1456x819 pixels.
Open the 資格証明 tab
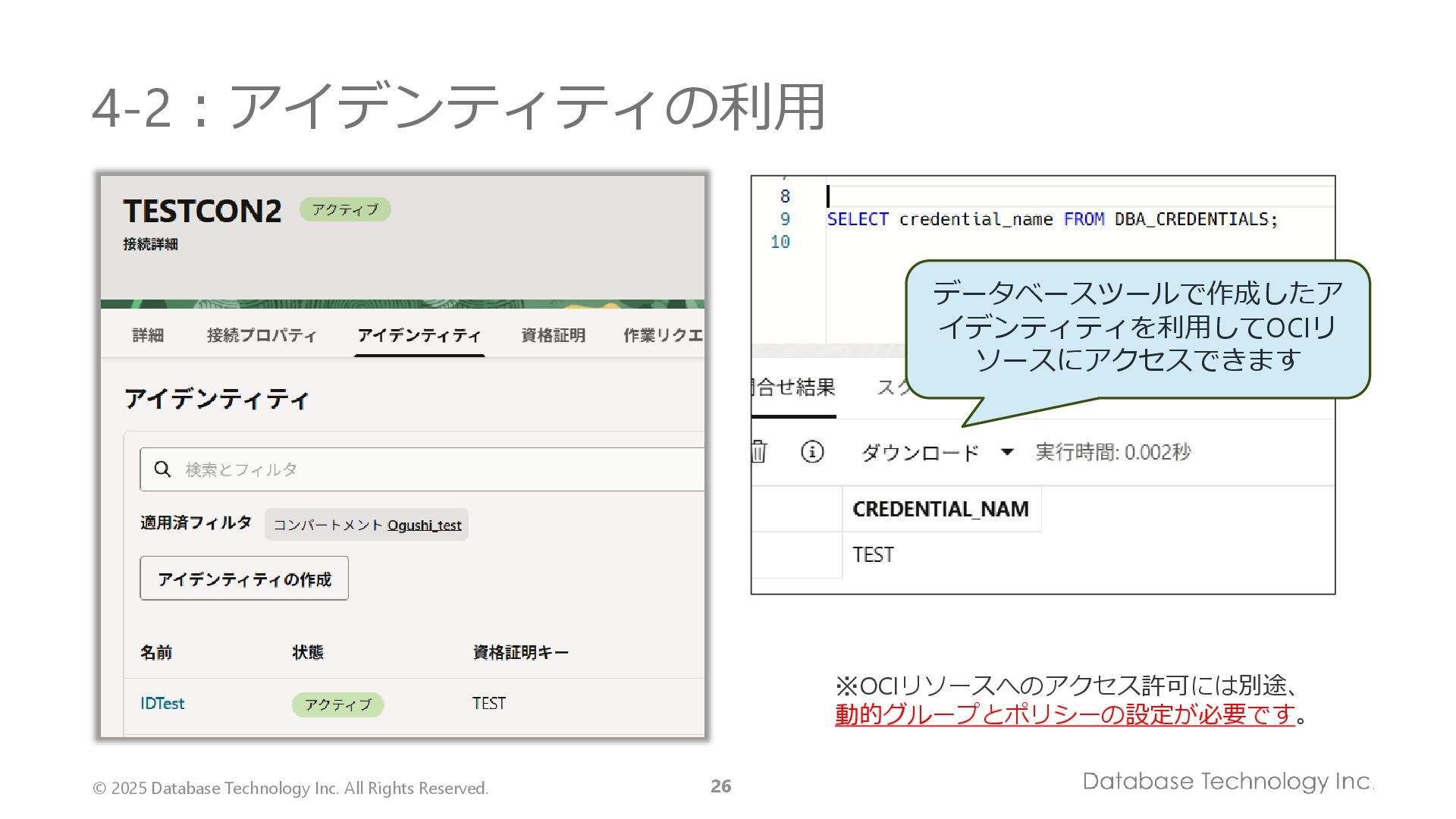click(553, 335)
